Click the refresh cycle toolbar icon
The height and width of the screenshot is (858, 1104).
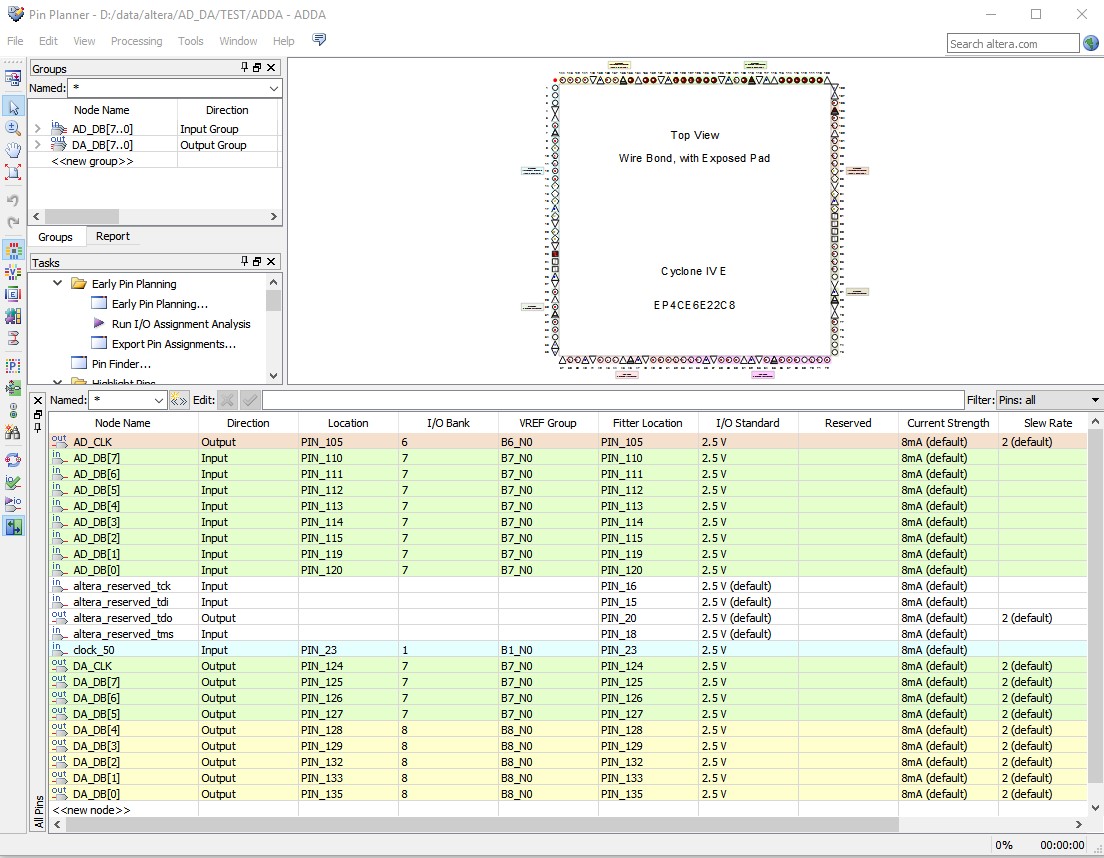point(13,460)
